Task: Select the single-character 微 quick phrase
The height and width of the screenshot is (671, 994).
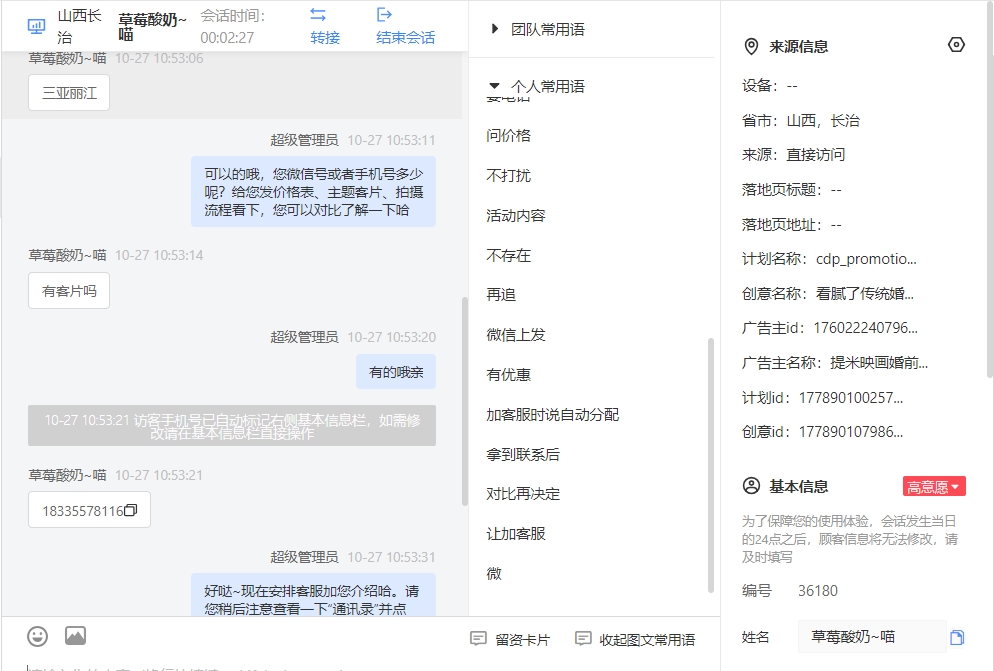Action: pyautogui.click(x=494, y=574)
